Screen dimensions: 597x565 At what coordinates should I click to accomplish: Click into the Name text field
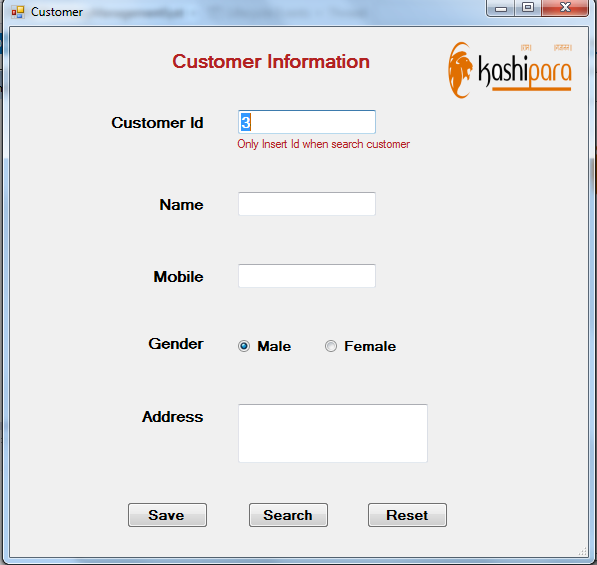[x=307, y=204]
